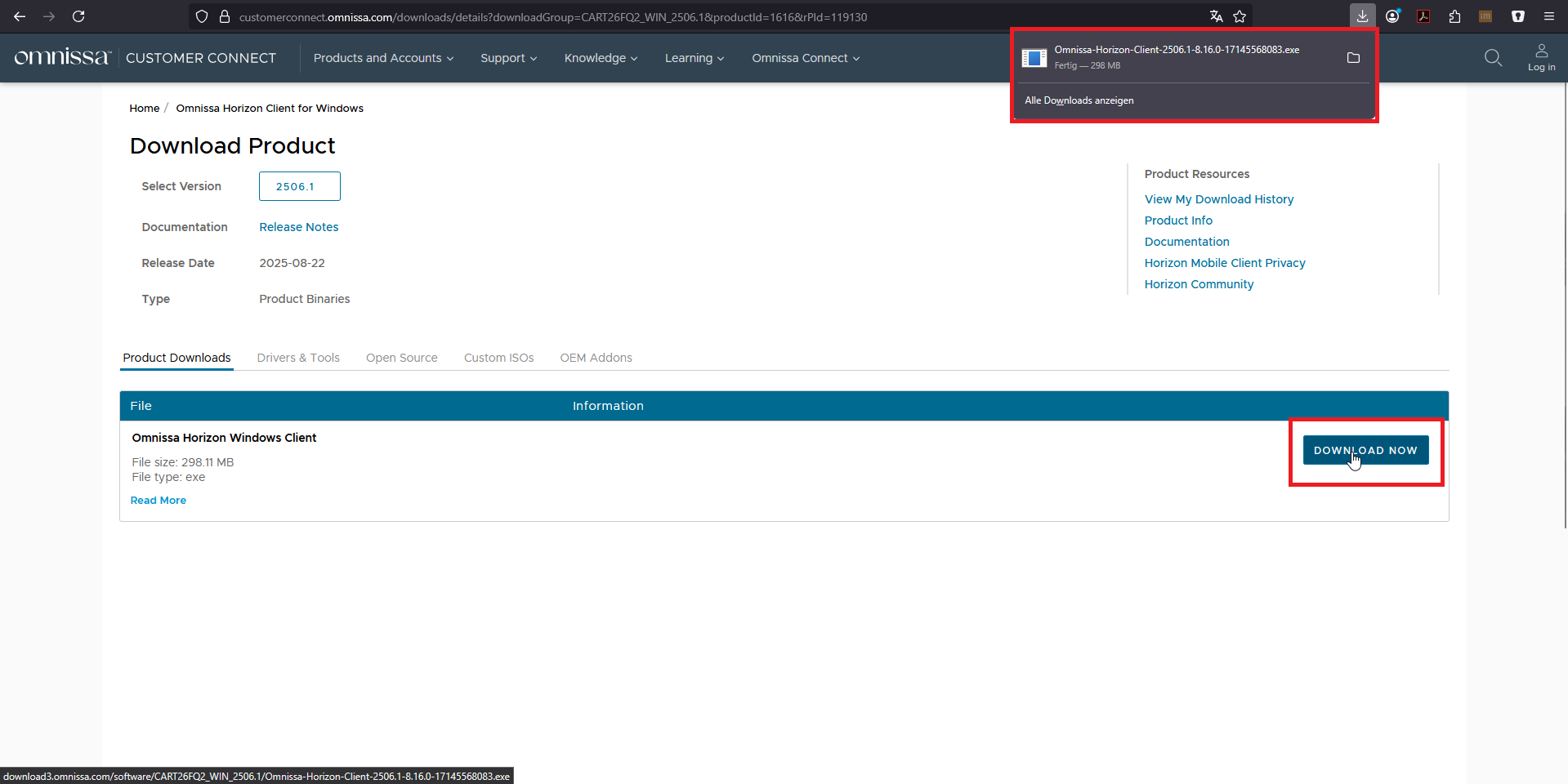
Task: Click the URL address bar field
Action: coord(654,17)
